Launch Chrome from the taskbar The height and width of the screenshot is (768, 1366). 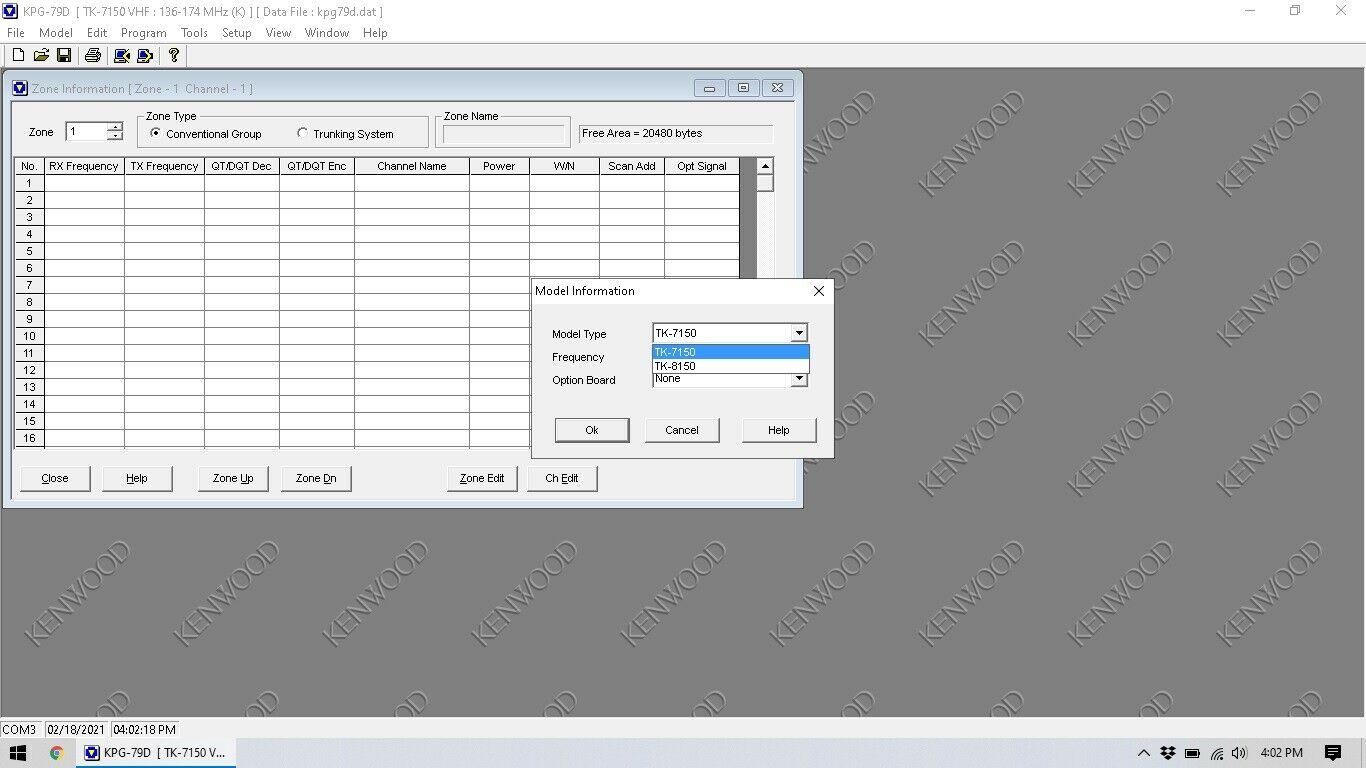57,753
